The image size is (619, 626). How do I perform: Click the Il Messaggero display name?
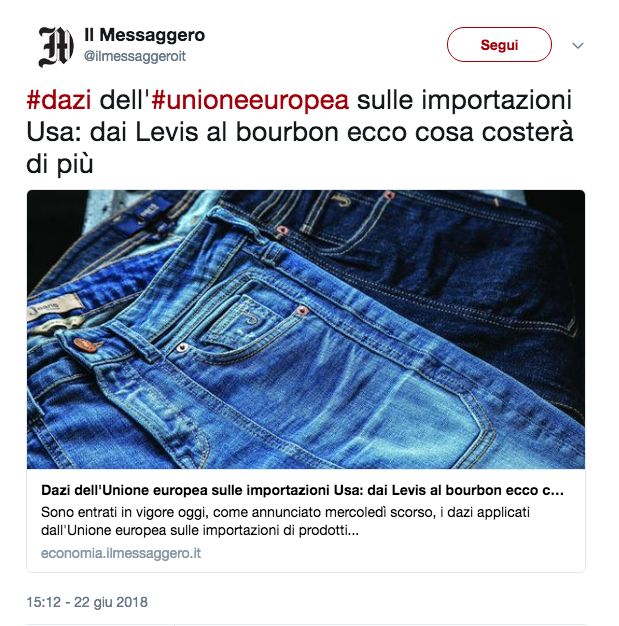[x=144, y=35]
